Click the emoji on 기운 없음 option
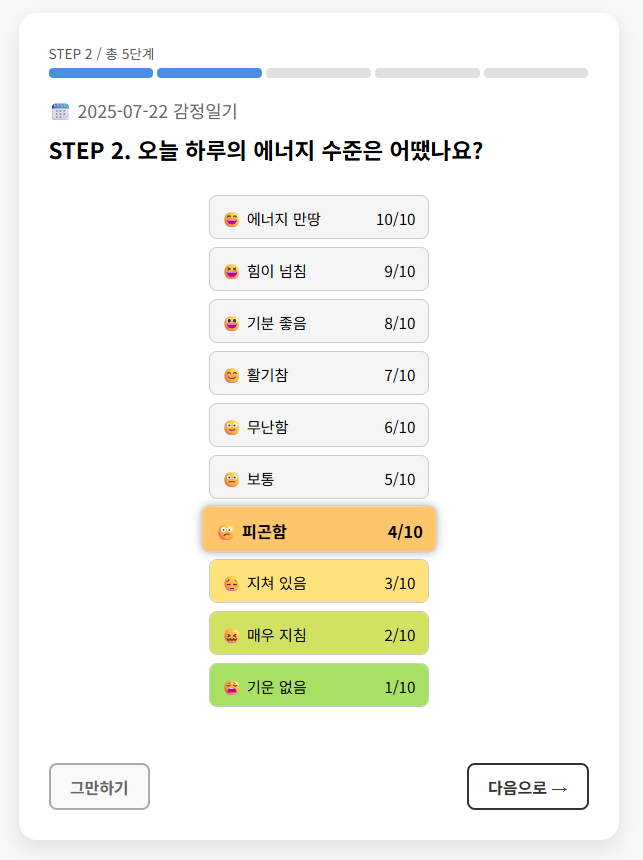This screenshot has height=860, width=643. [232, 687]
